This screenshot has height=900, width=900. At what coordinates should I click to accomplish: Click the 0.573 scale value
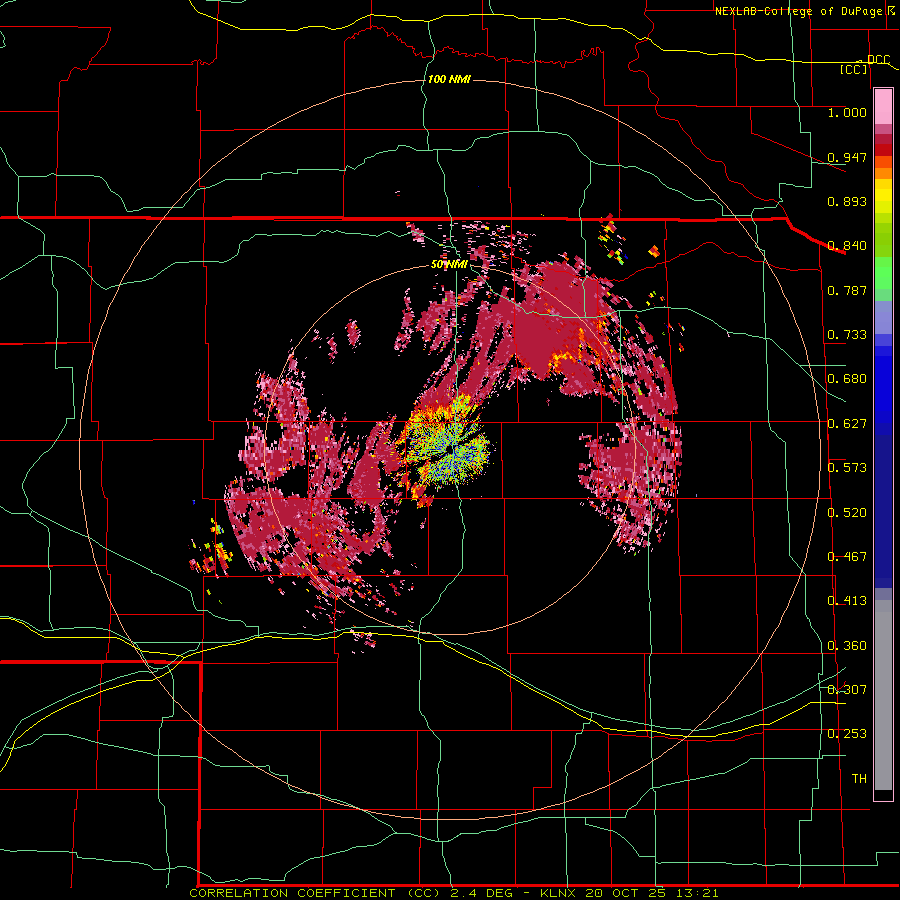847,468
